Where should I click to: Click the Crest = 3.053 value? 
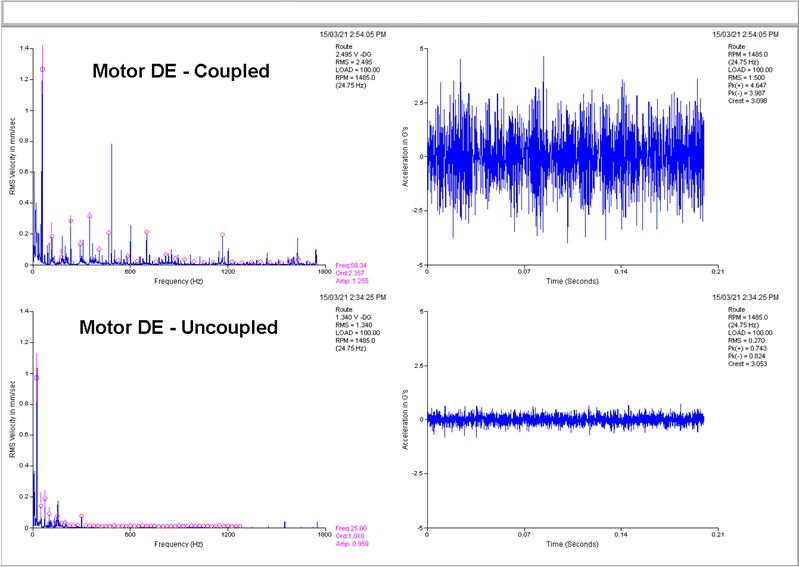click(x=748, y=364)
